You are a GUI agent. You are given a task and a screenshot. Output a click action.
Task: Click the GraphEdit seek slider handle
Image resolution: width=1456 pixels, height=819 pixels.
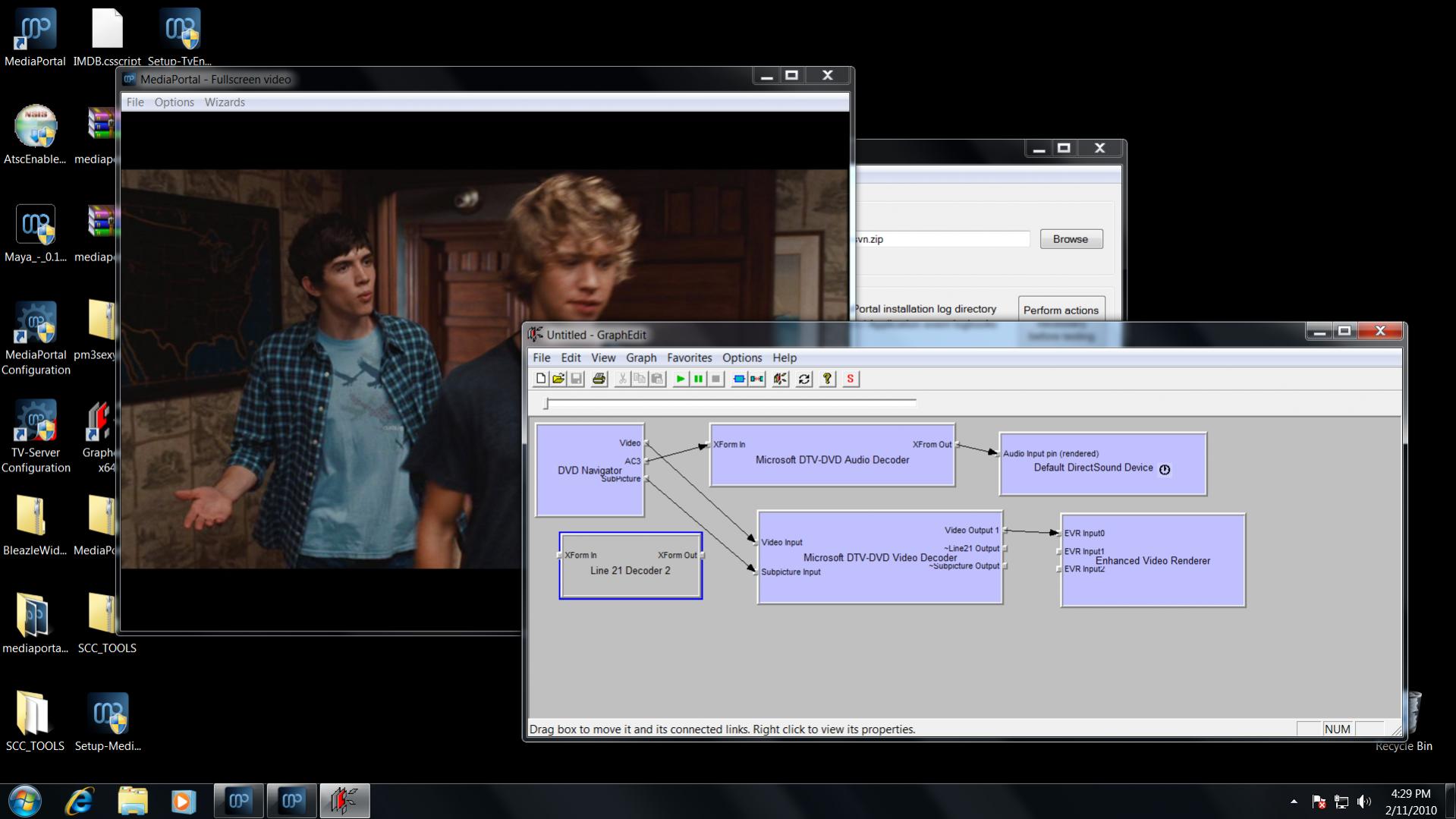546,404
